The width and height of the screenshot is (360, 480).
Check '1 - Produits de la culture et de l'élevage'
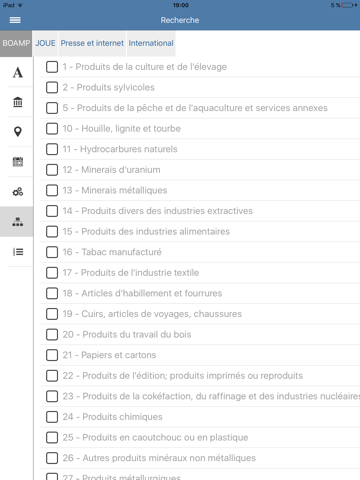click(x=52, y=67)
